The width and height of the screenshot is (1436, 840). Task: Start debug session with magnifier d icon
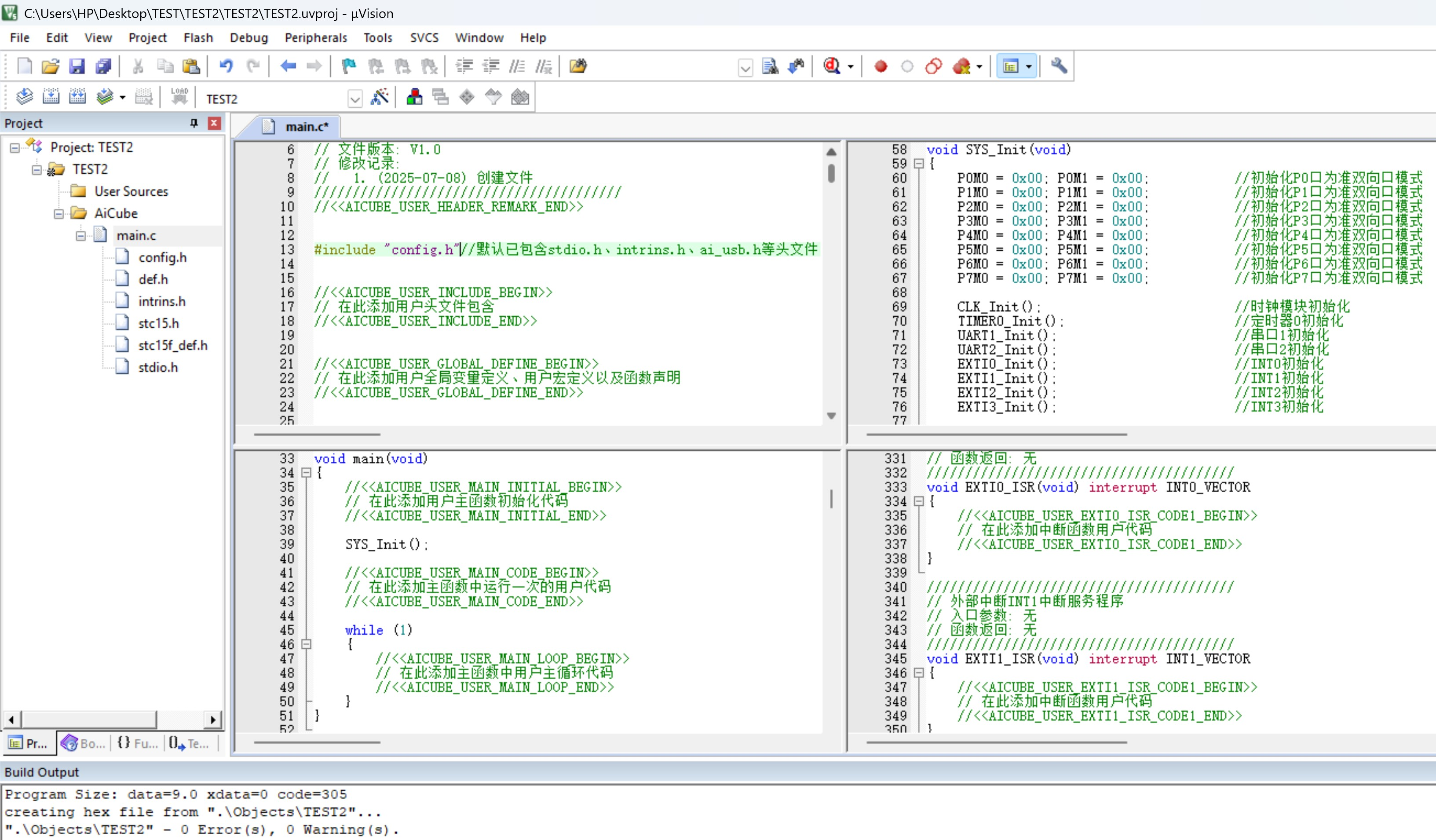click(x=832, y=66)
